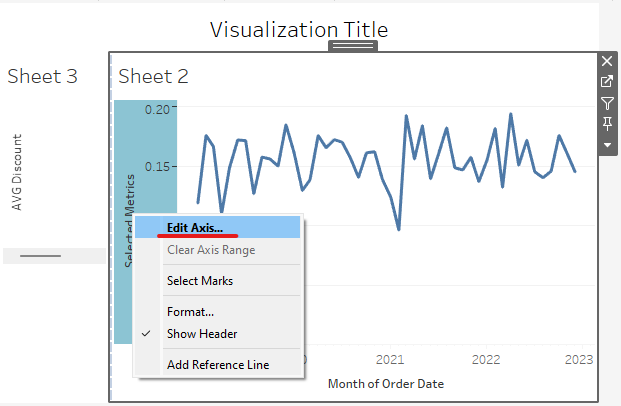Open the More Options arrow on Sheet 2
Viewport: 621px width, 406px height.
pyautogui.click(x=607, y=145)
